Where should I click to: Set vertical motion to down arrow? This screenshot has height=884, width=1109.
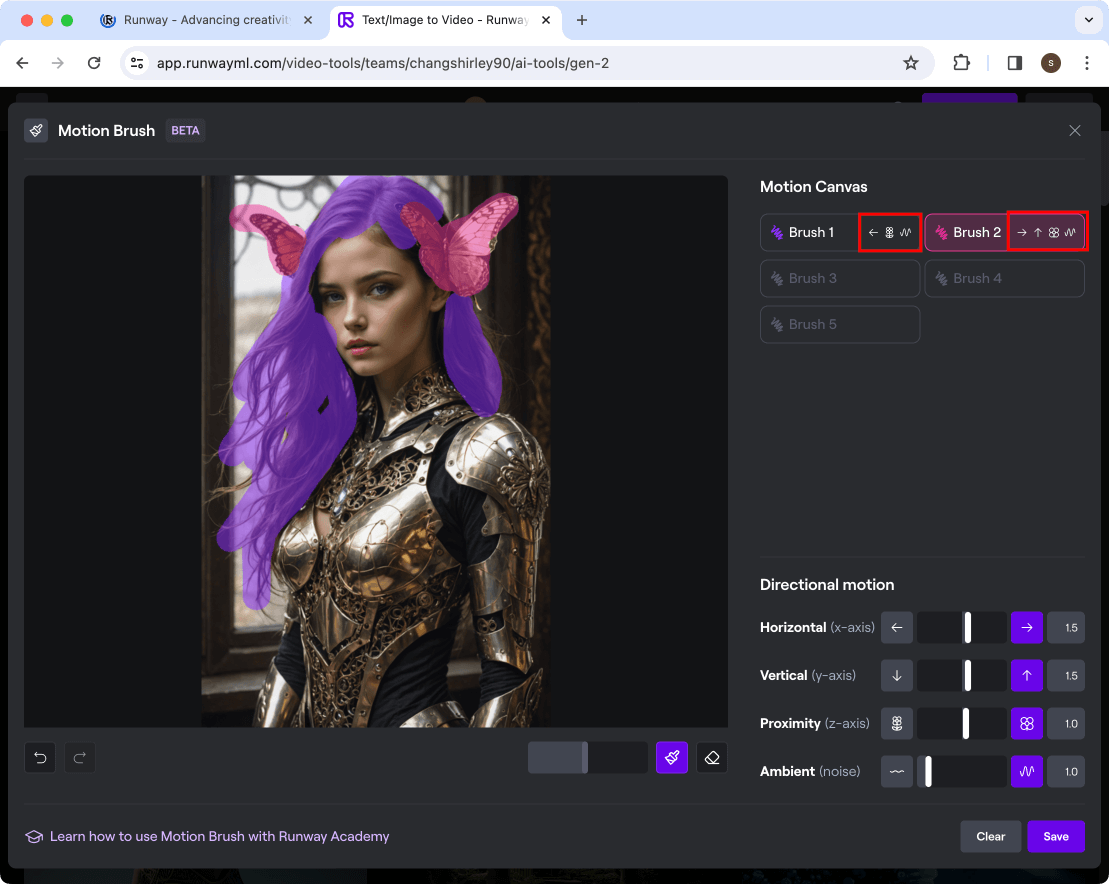coord(897,676)
